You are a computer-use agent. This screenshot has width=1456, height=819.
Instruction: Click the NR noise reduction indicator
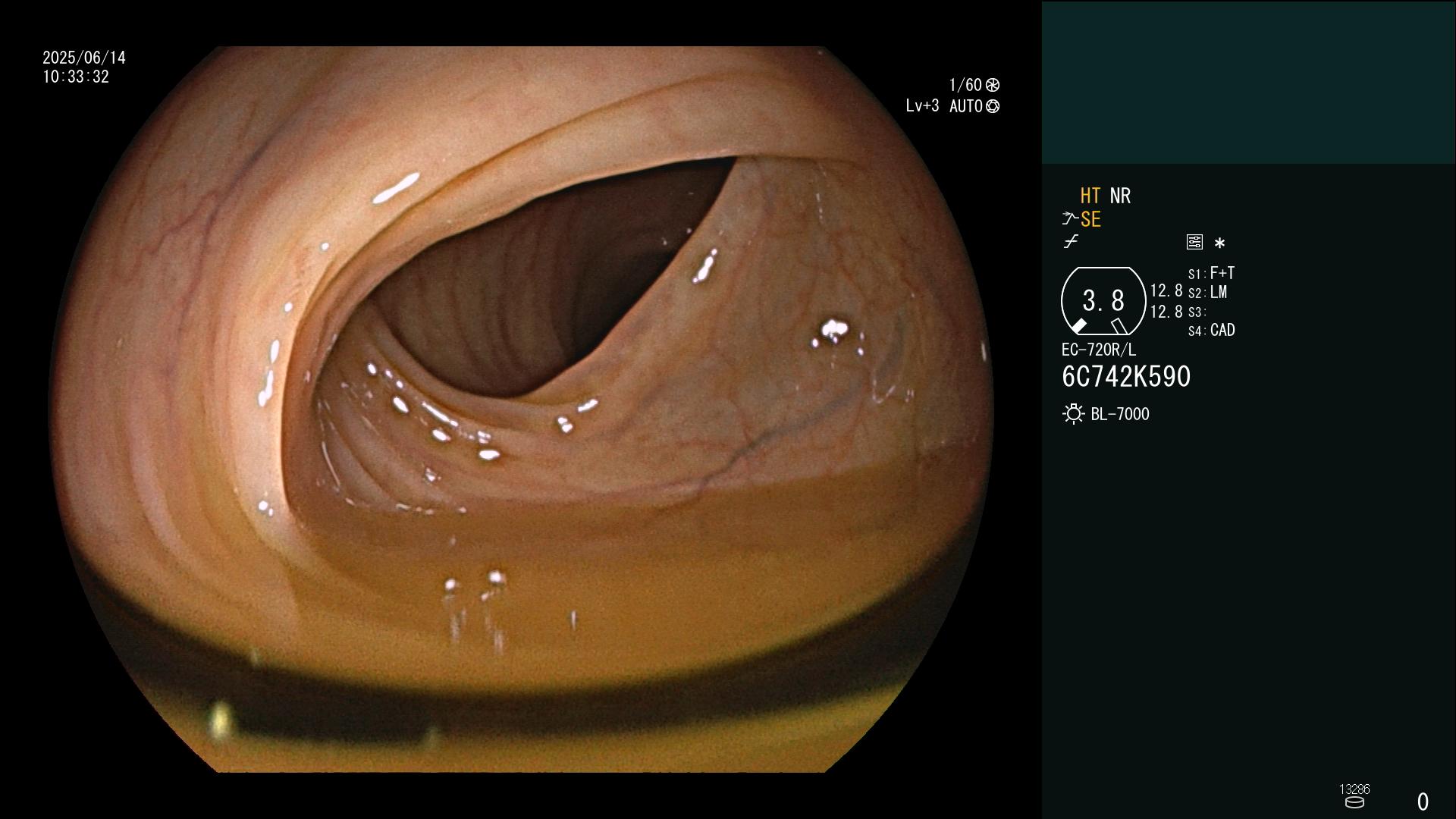[x=1120, y=196]
